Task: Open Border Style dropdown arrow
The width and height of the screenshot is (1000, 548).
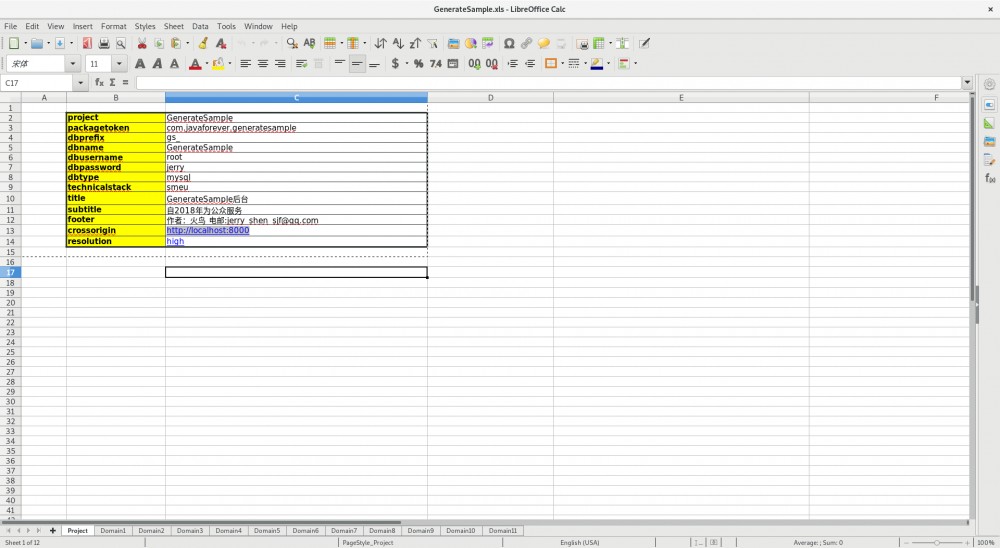Action: pos(585,63)
